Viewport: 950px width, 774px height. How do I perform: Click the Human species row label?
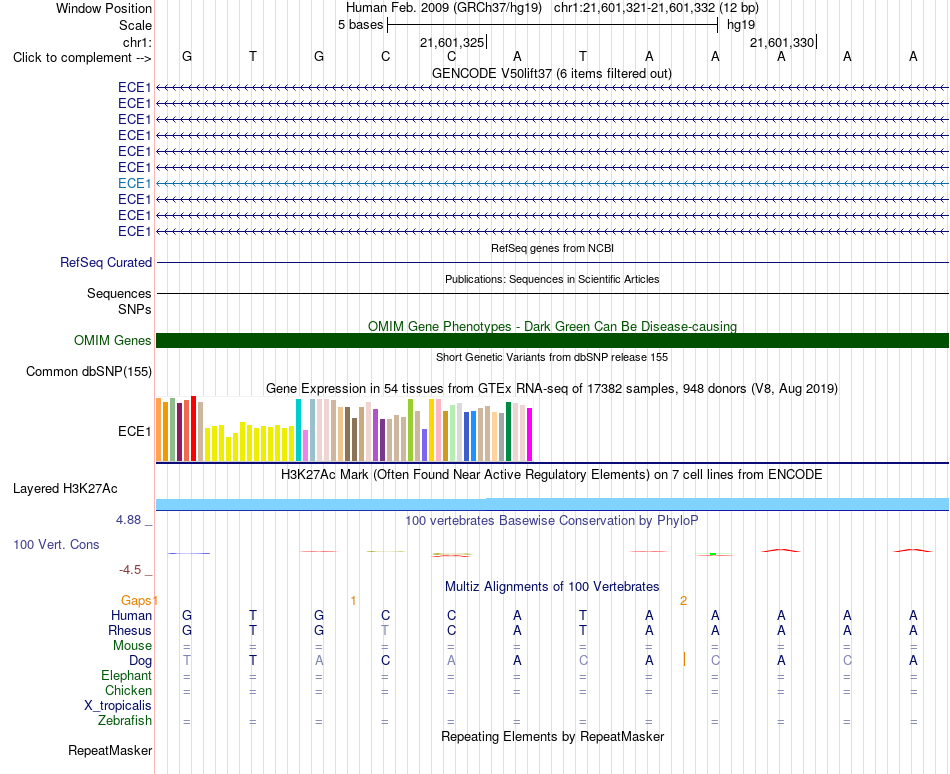pos(131,615)
